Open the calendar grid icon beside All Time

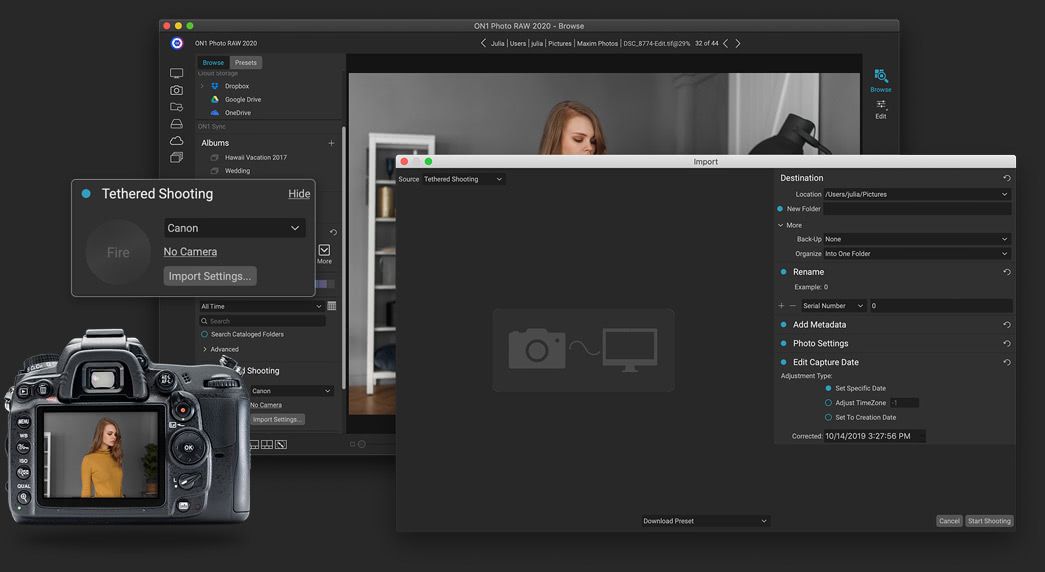coord(332,306)
